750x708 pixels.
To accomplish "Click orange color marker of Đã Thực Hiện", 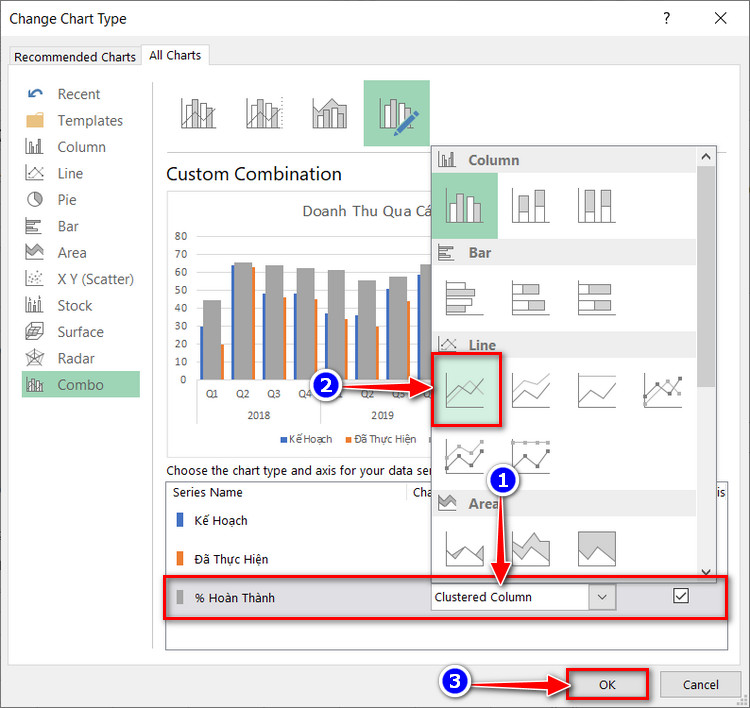I will [180, 558].
